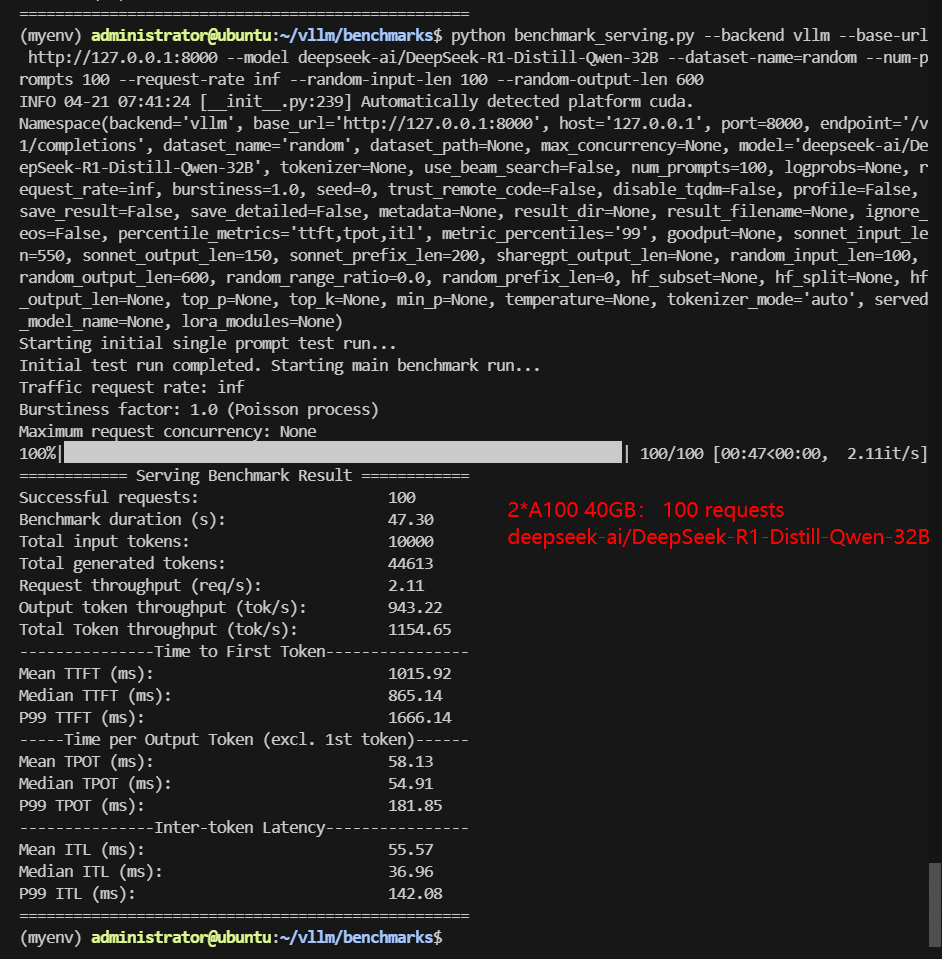Select Mean TPOT value 58.13
The height and width of the screenshot is (959, 942).
pos(410,761)
